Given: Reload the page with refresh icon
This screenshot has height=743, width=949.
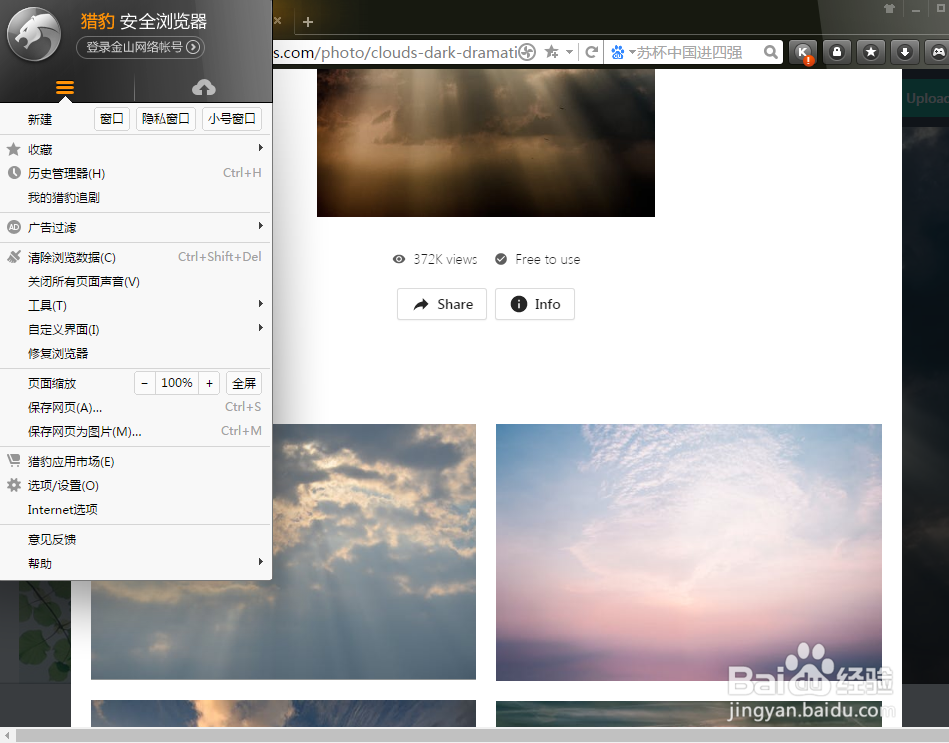Looking at the screenshot, I should point(592,53).
